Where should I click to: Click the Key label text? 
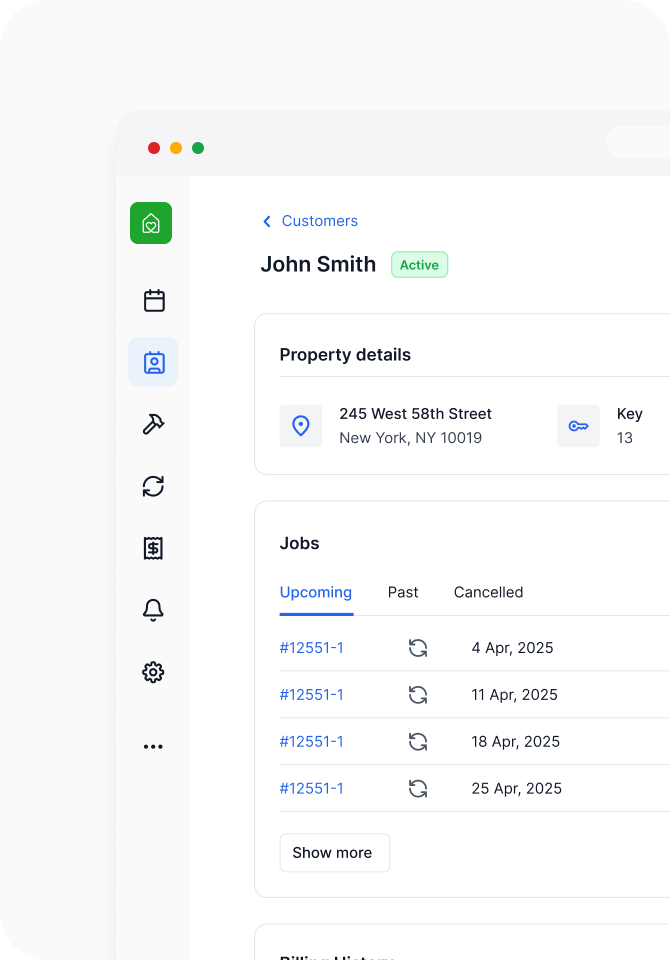click(630, 414)
